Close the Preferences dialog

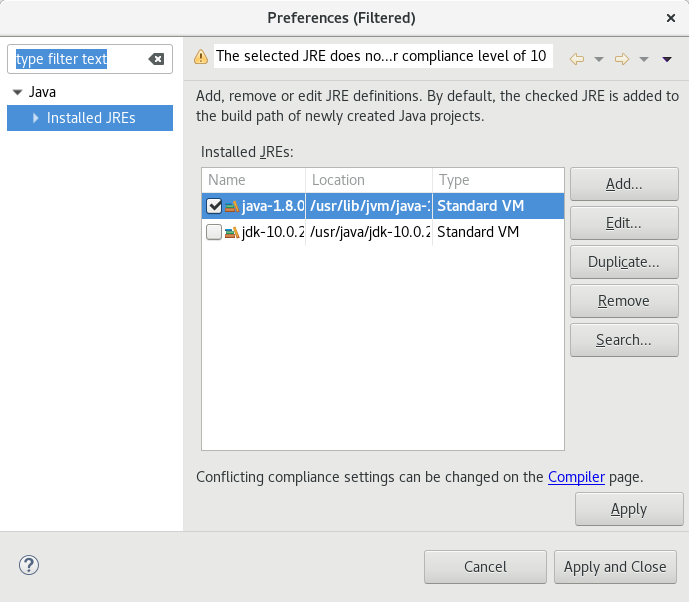(671, 18)
